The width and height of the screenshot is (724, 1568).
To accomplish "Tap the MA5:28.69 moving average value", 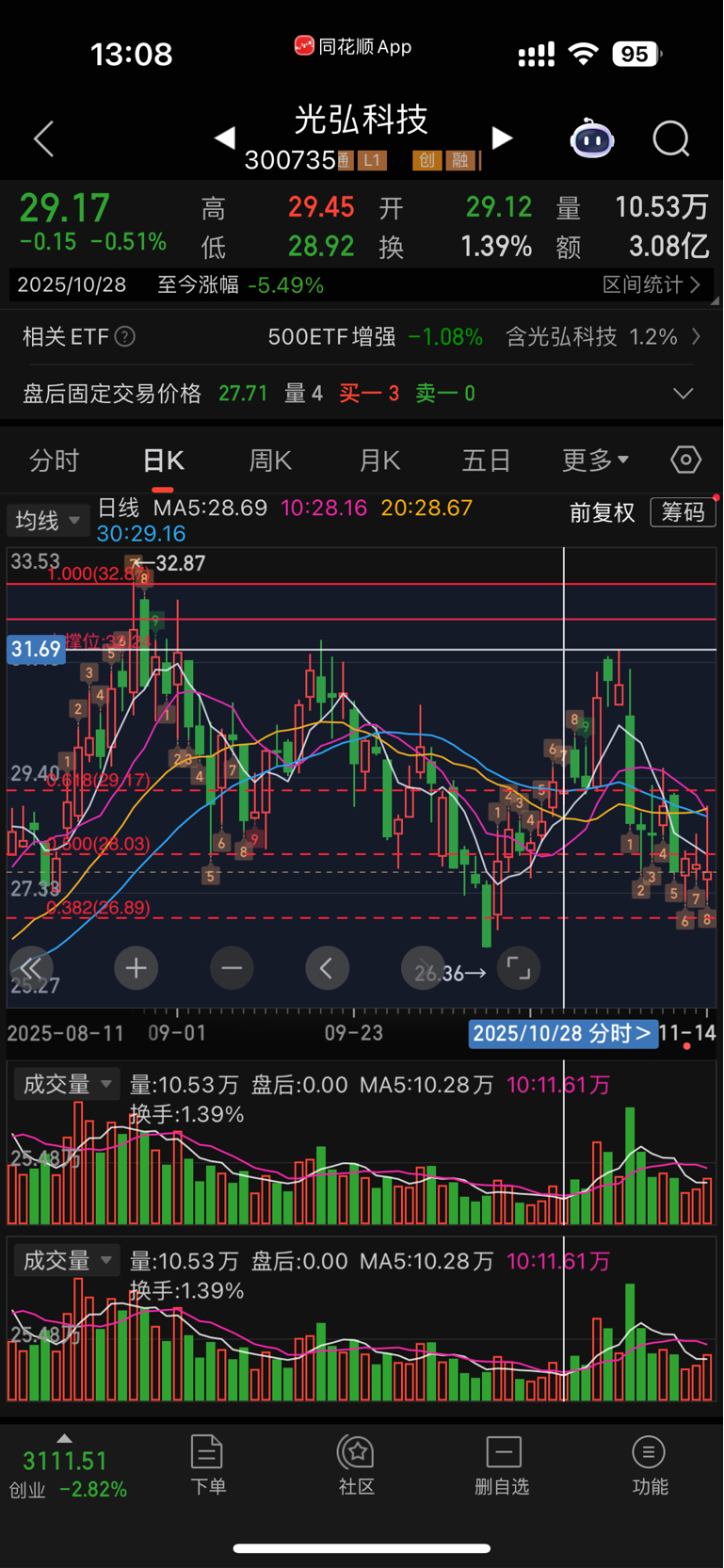I will pos(210,509).
